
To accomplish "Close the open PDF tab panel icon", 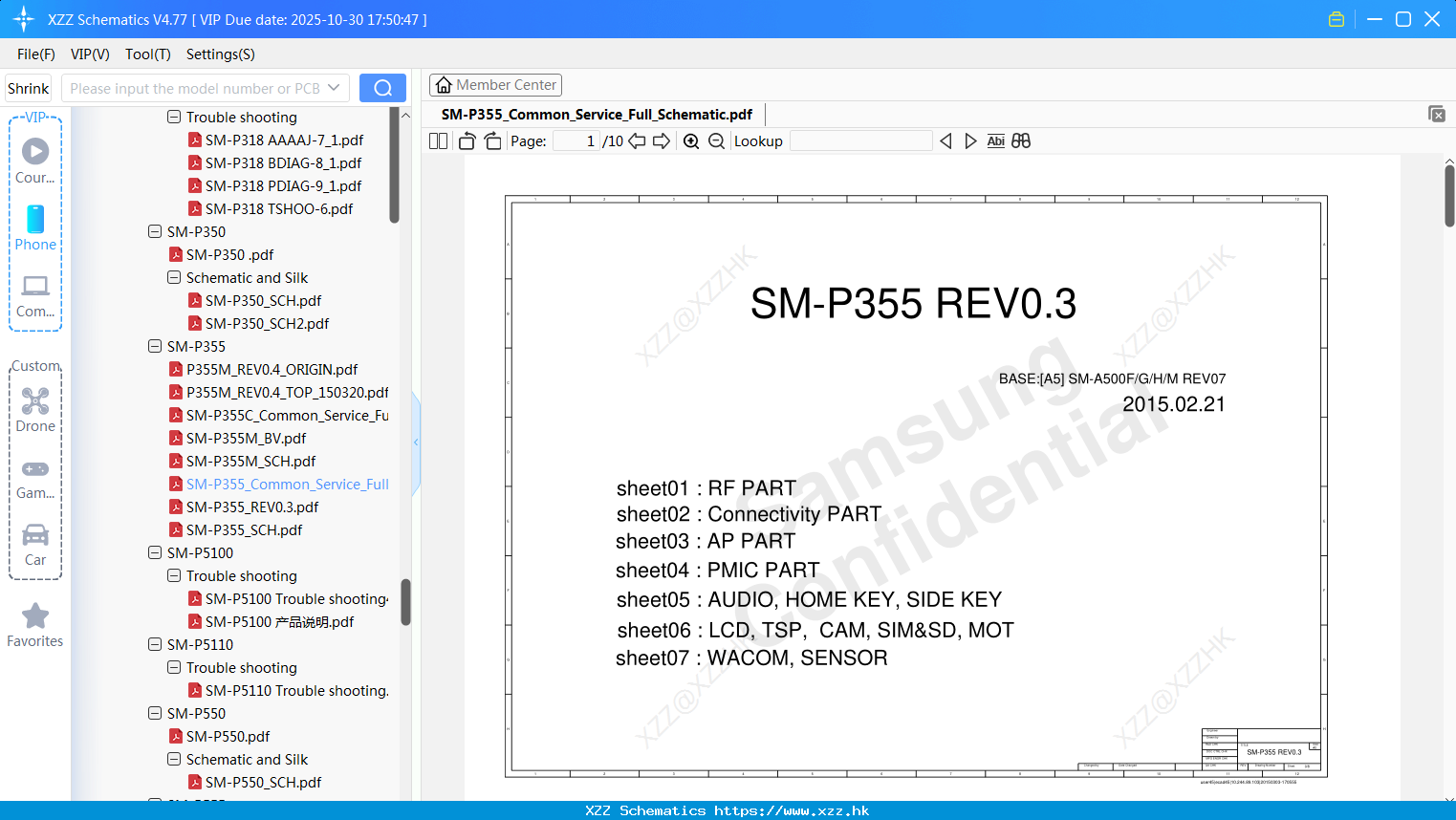I will [1436, 114].
